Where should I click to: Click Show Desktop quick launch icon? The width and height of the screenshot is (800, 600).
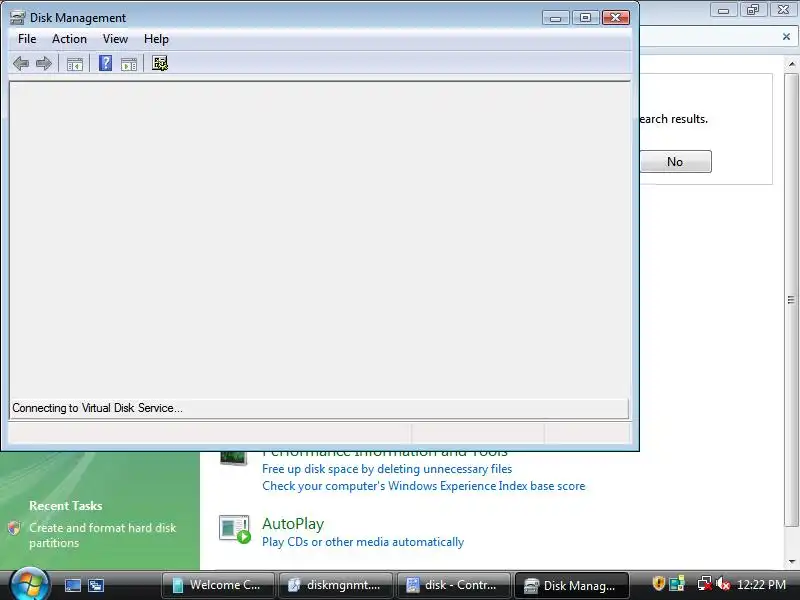(72, 585)
